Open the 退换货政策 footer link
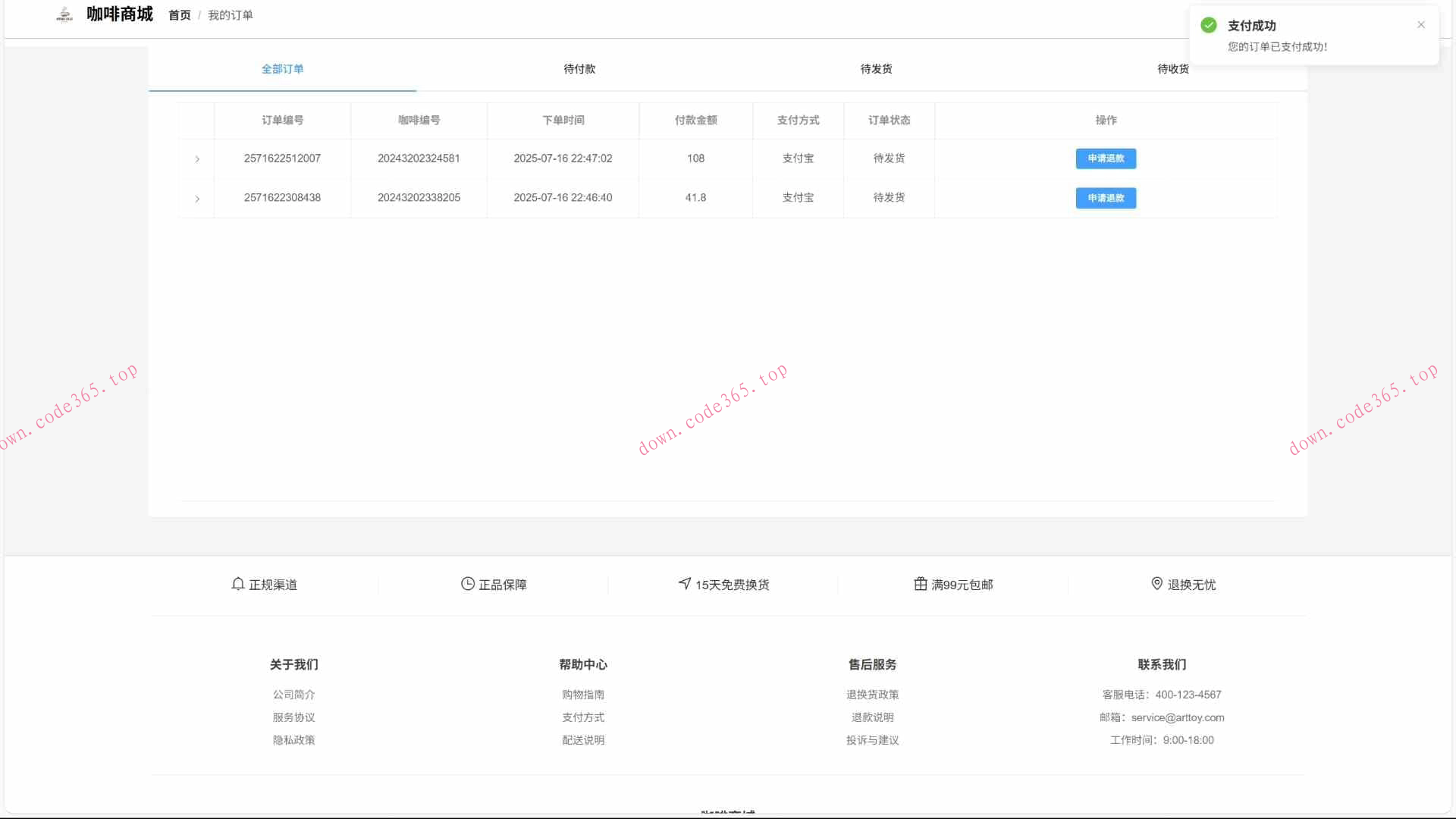The width and height of the screenshot is (1456, 819). point(872,695)
